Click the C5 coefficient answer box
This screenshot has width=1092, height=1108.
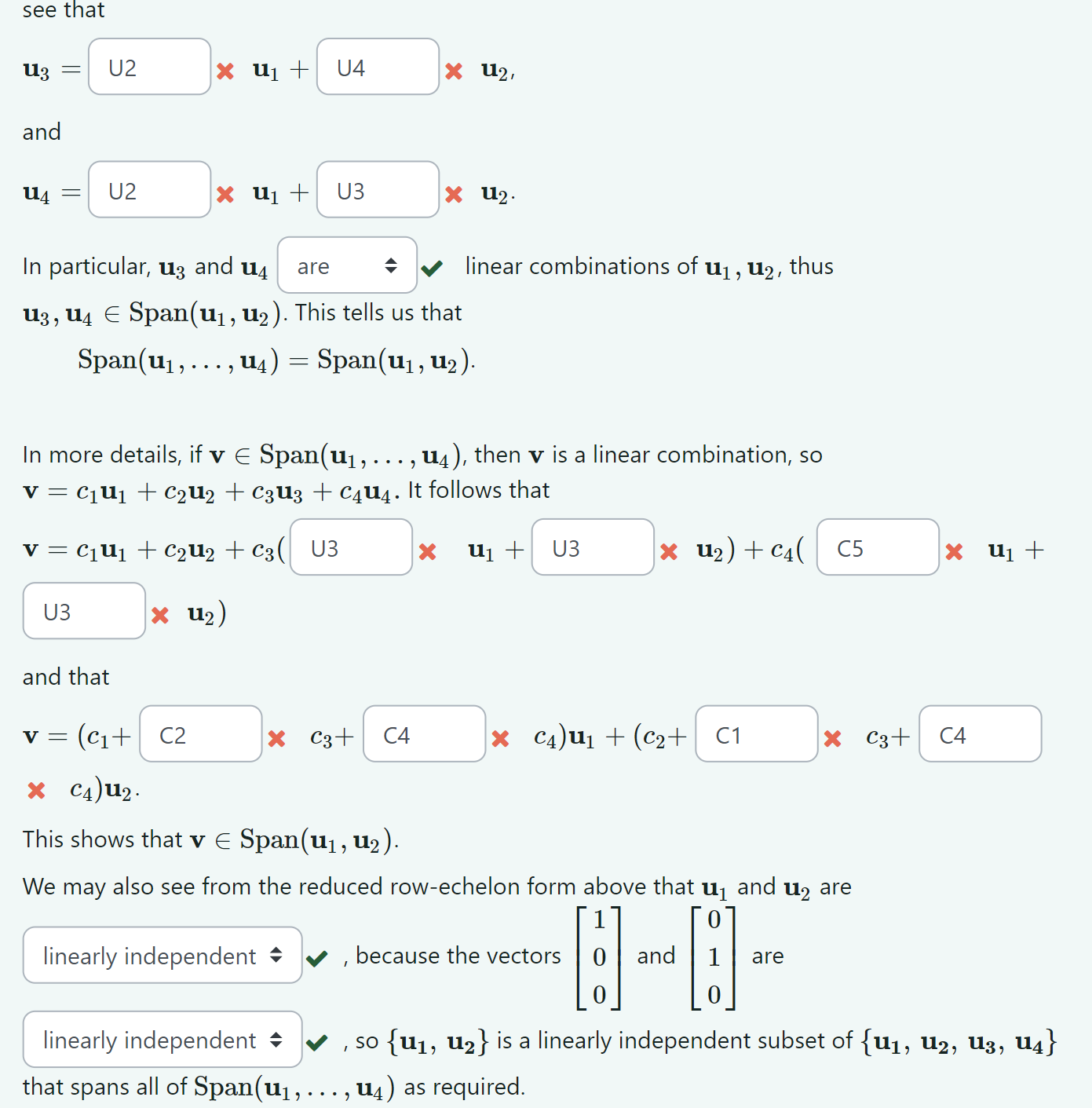(x=877, y=547)
